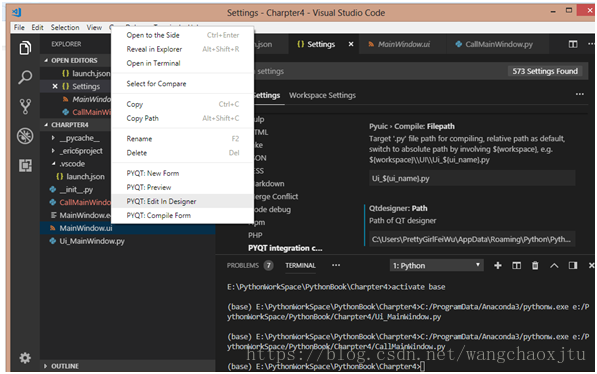Open the Extensions activity bar icon
This screenshot has height=374, width=597.
click(x=25, y=165)
